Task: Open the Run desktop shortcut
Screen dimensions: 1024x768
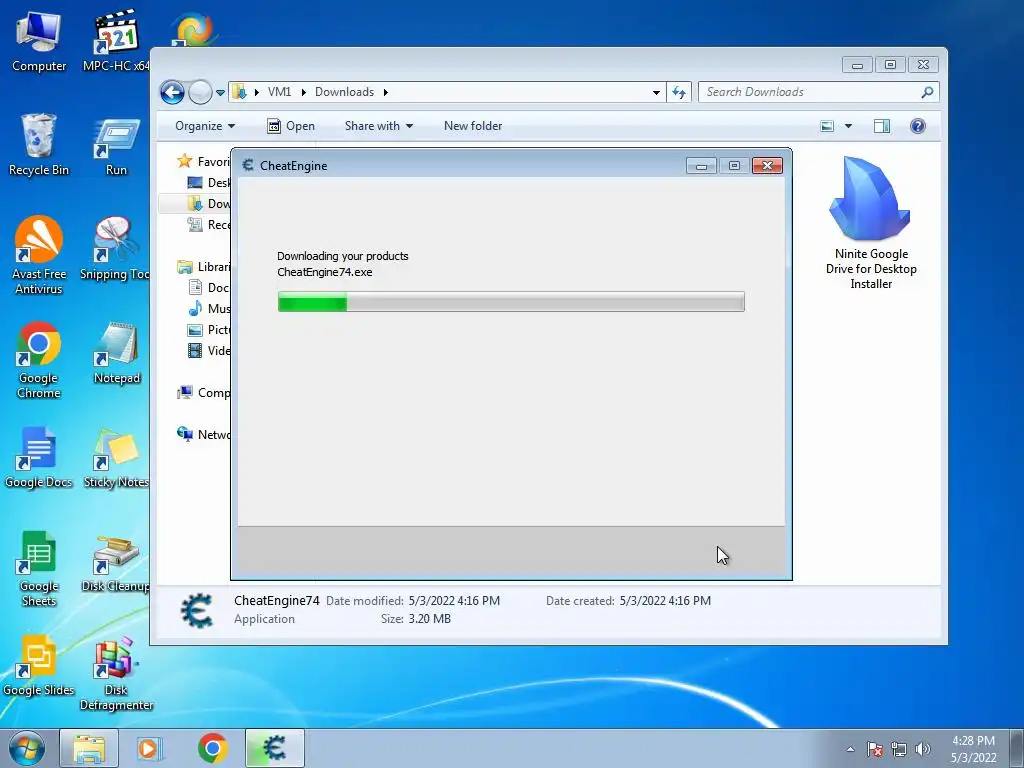Action: tap(116, 147)
